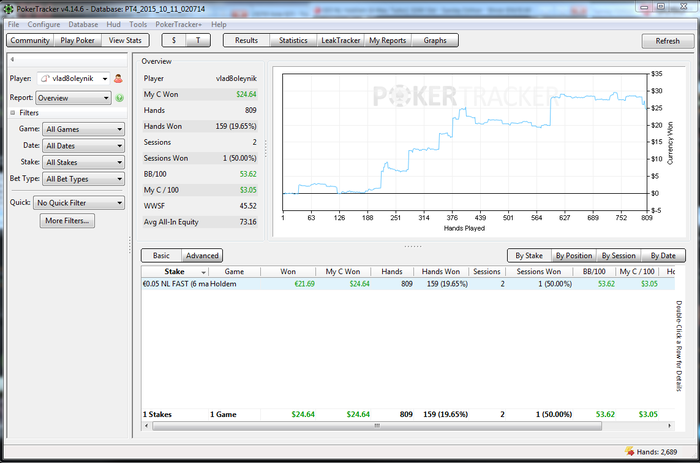Click the Hands: 2,689 status text
The height and width of the screenshot is (463, 700).
coord(657,452)
